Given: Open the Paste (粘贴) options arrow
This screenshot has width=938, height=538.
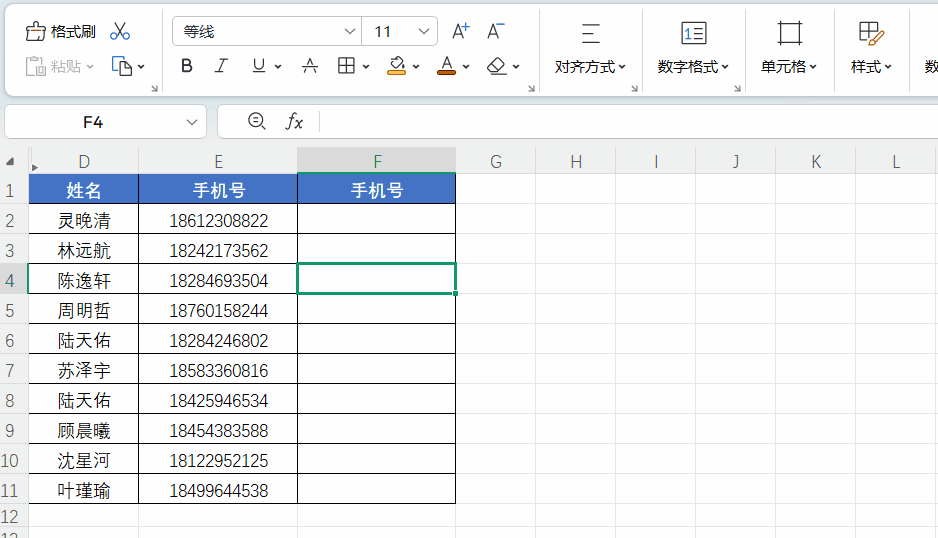Looking at the screenshot, I should click(90, 67).
